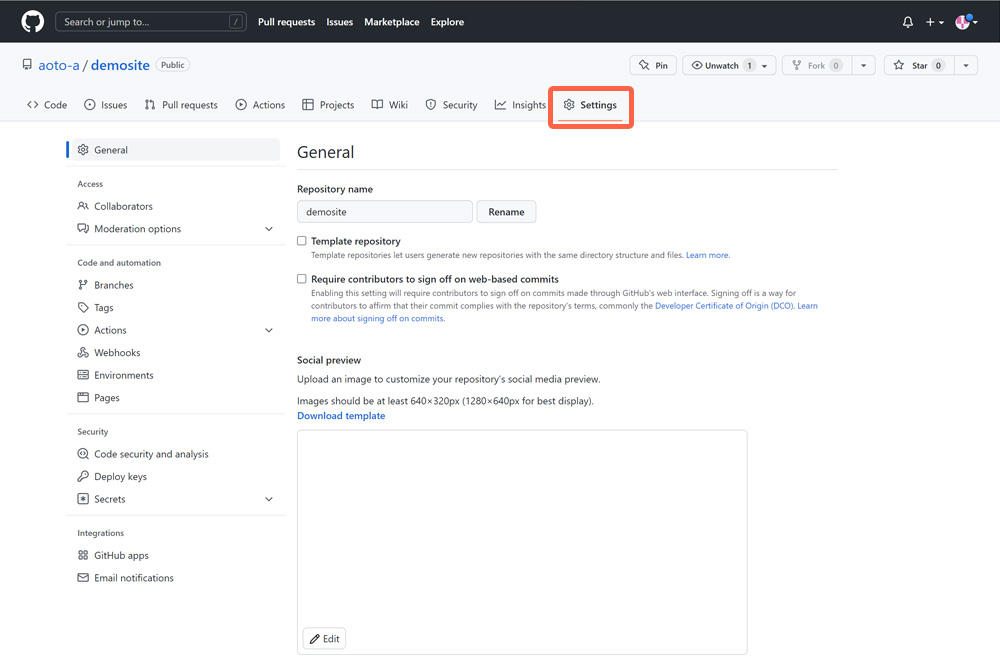Click the General gear icon in sidebar
The image size is (1000, 670).
tap(83, 150)
